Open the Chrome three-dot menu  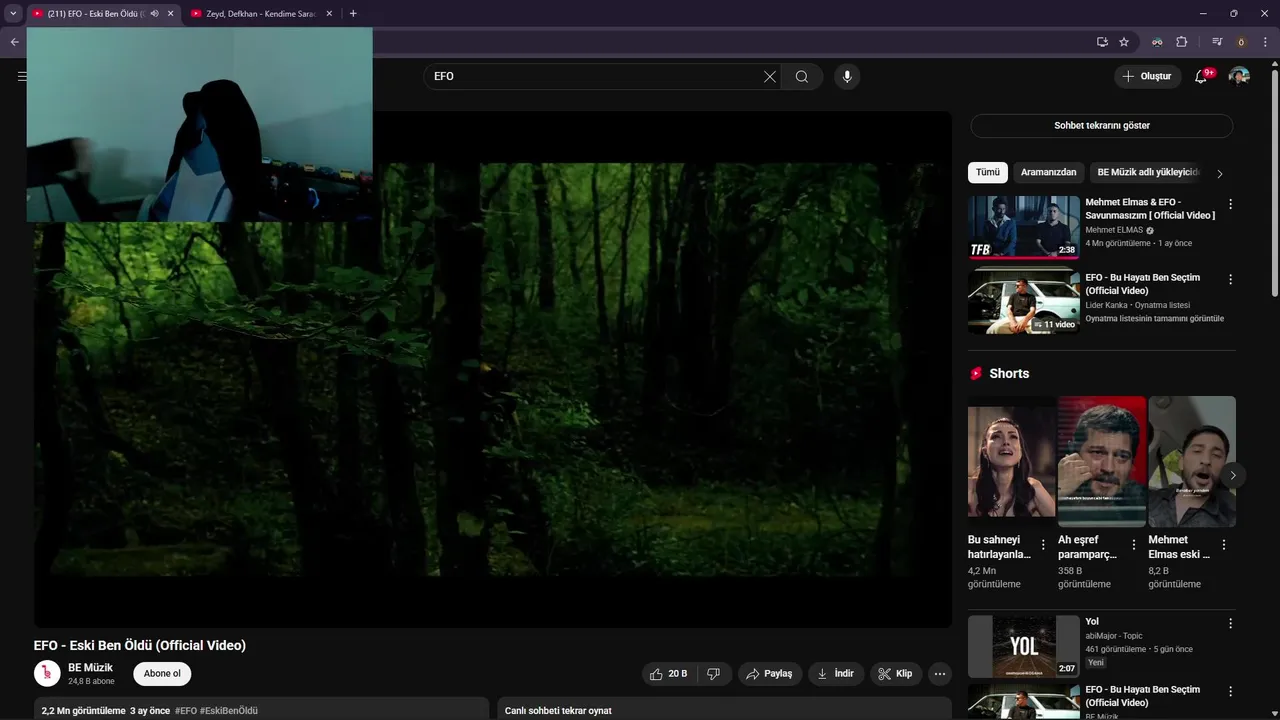1265,42
